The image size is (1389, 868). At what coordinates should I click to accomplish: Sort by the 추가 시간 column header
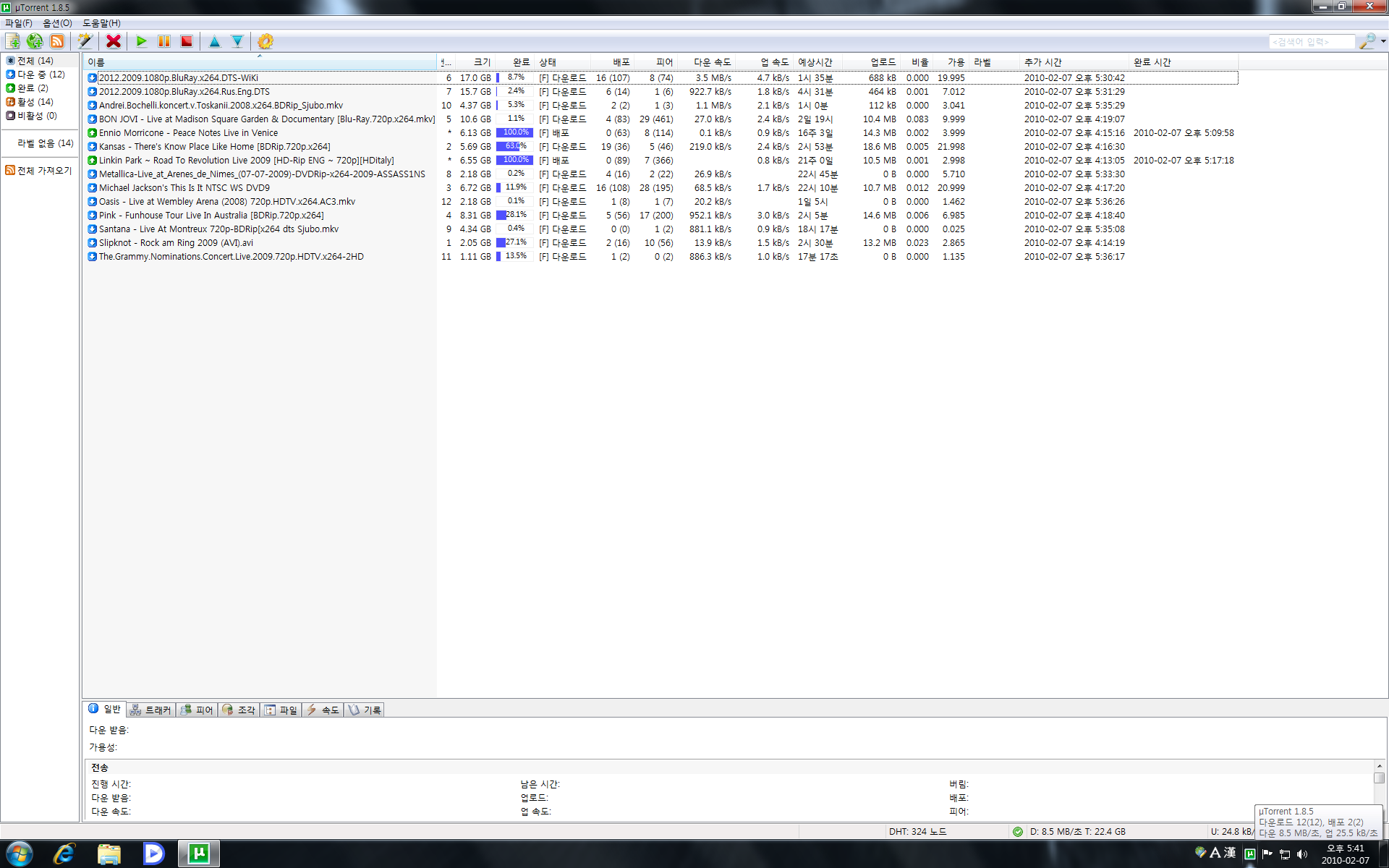1074,62
